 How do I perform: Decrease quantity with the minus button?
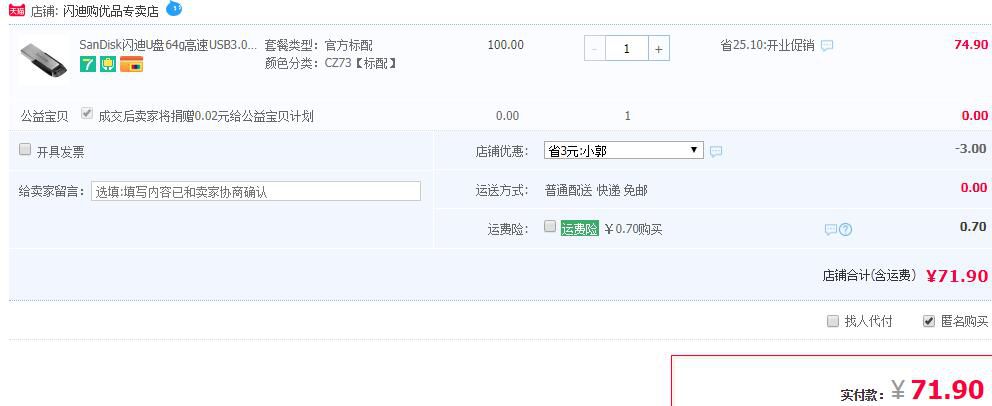tap(595, 49)
